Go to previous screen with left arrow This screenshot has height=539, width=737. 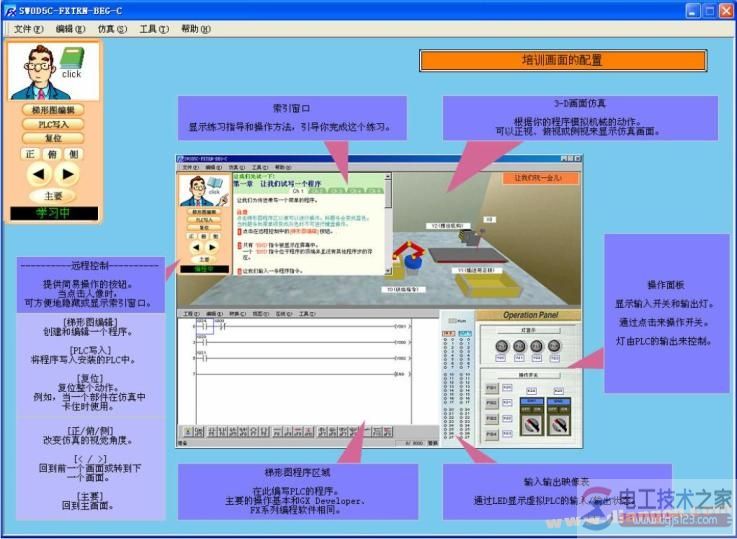tap(39, 174)
